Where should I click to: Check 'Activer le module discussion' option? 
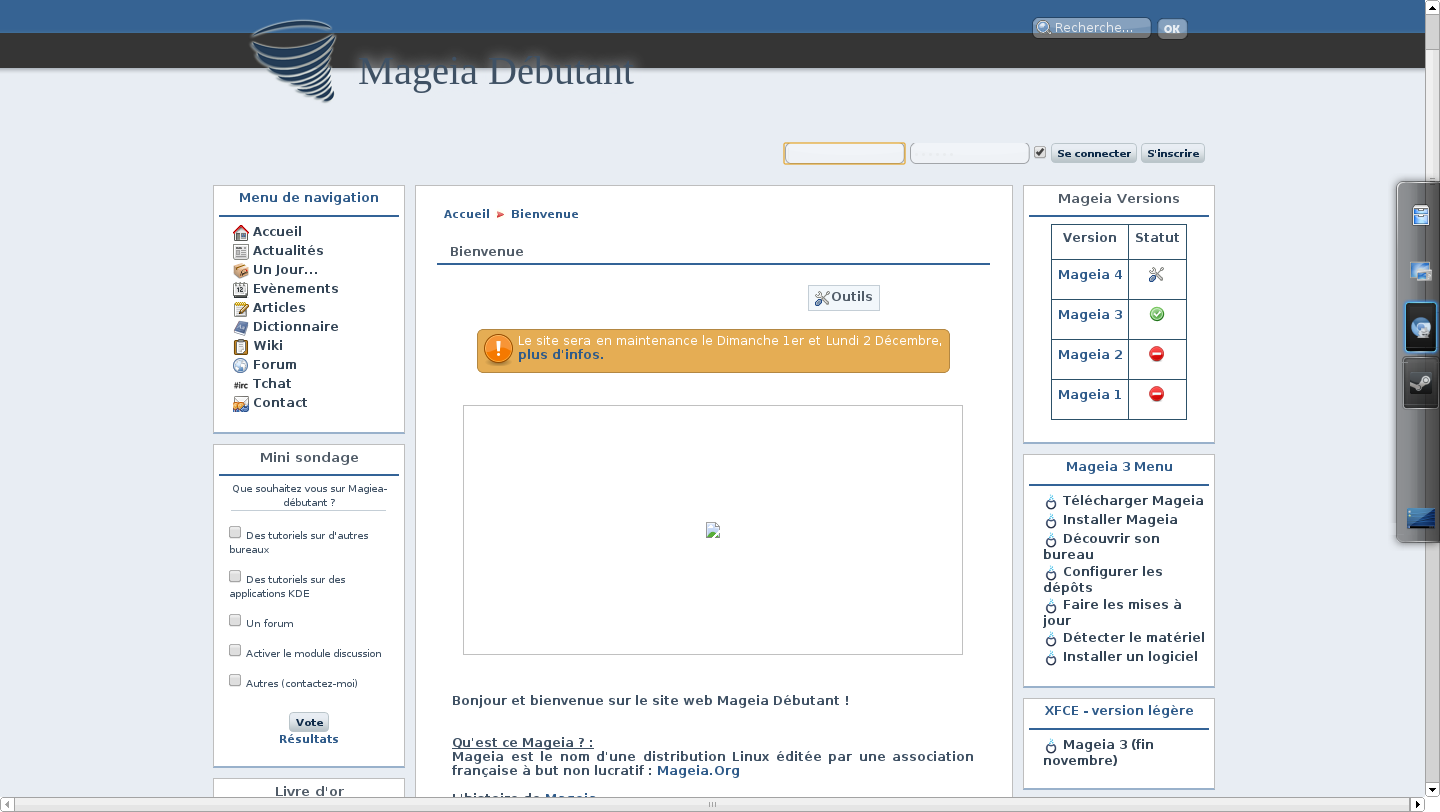point(235,651)
